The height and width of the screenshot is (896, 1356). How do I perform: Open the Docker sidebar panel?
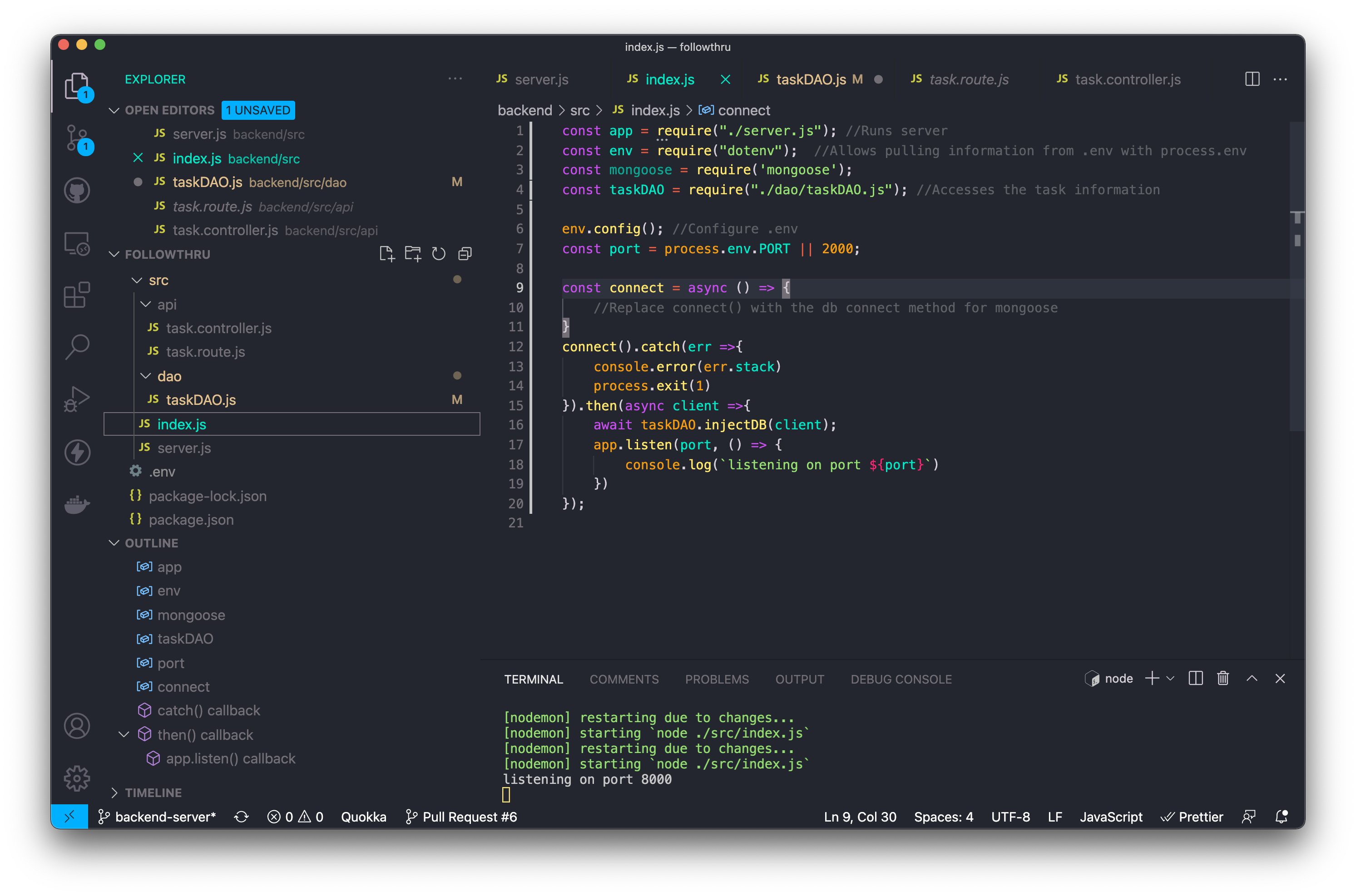pos(77,505)
